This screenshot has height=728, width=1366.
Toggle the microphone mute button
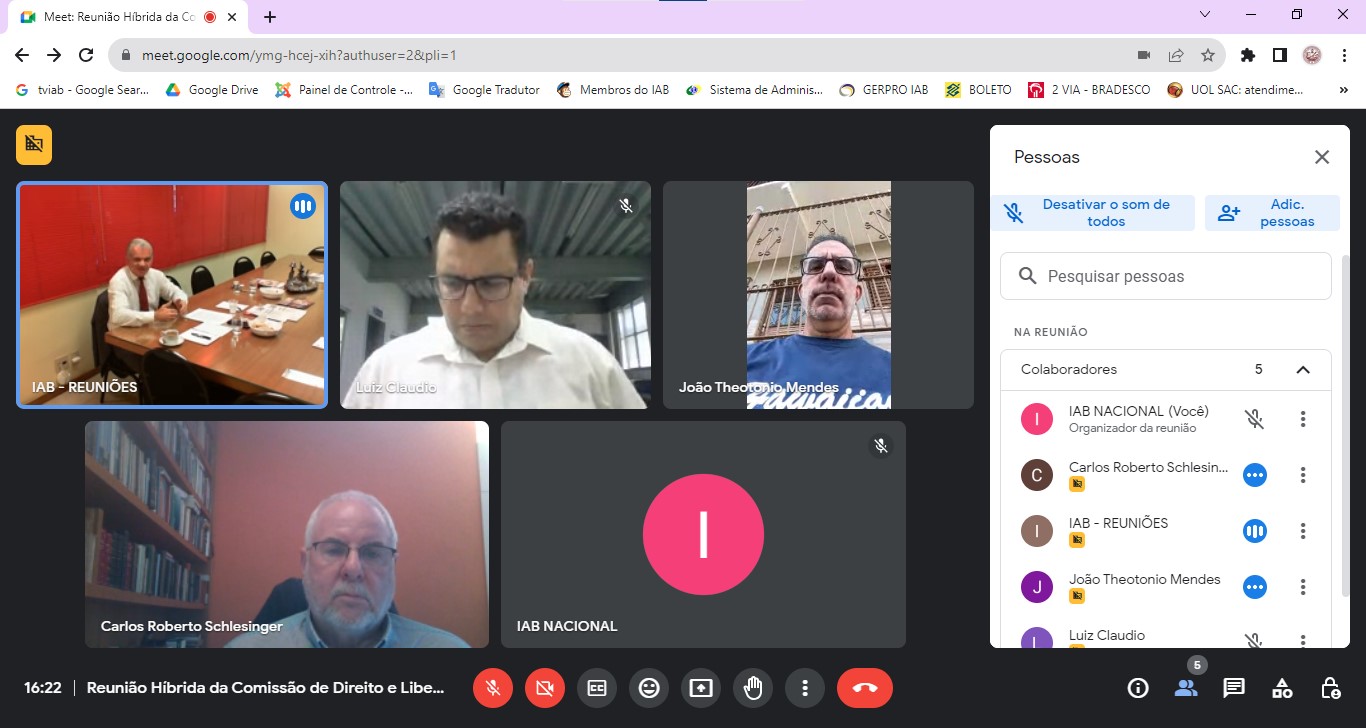[493, 688]
